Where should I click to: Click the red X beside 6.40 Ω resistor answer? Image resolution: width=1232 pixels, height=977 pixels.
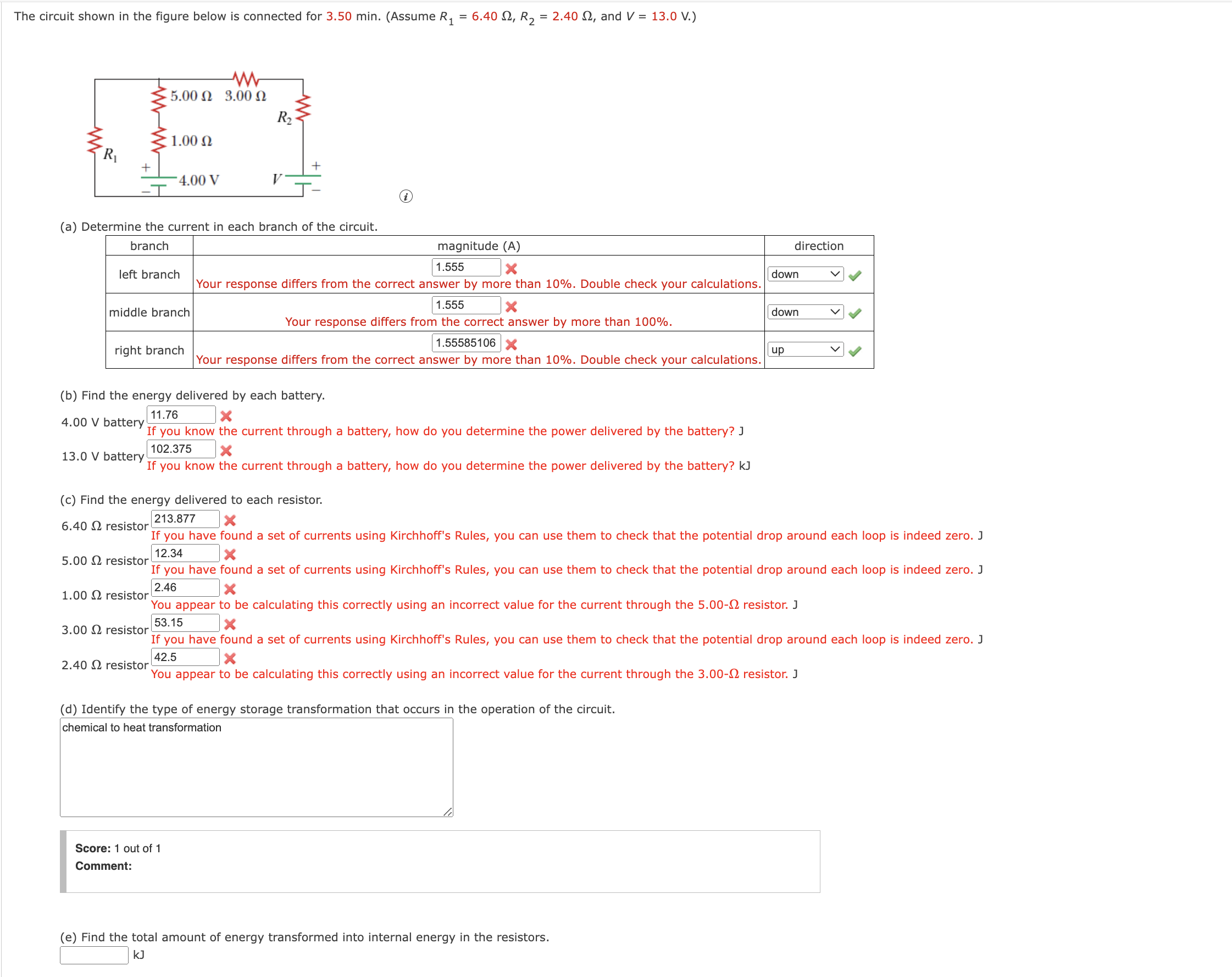pos(230,520)
